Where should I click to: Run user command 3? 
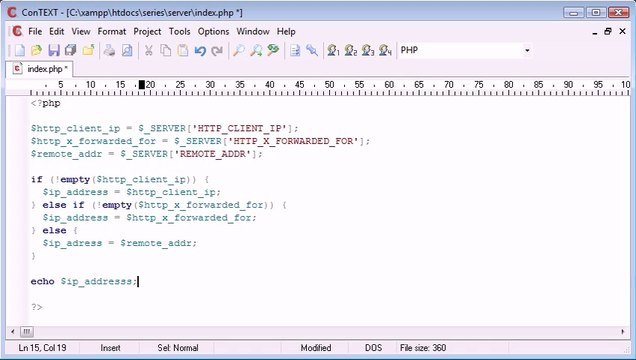tap(368, 50)
